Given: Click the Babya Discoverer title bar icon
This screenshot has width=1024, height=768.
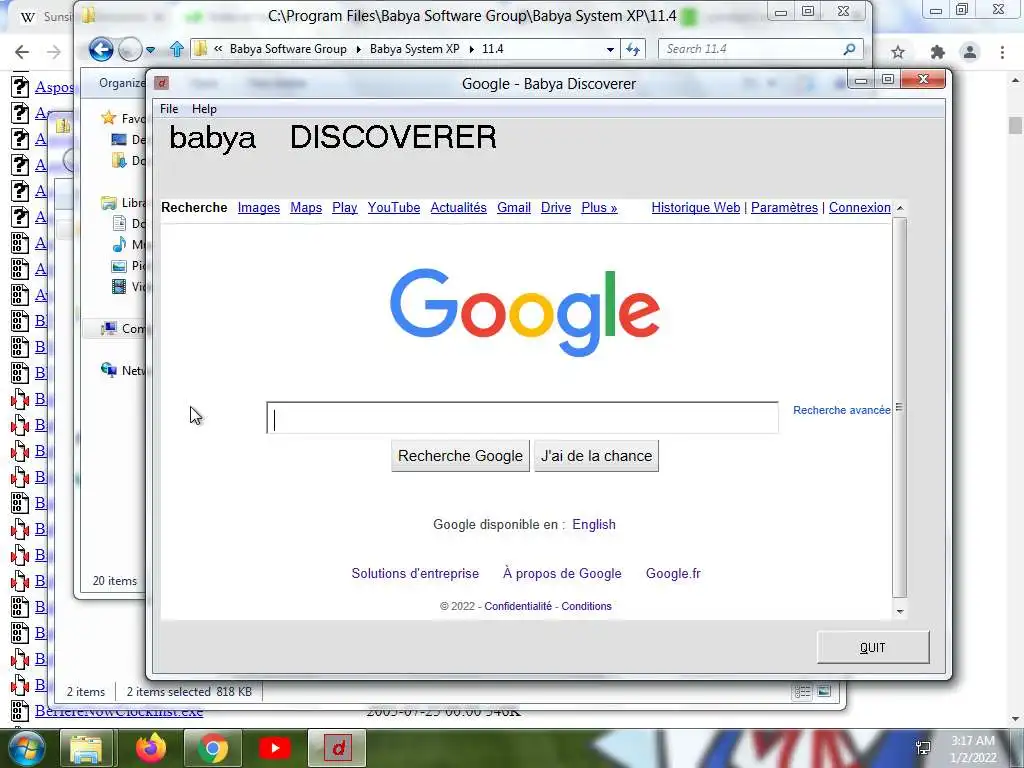Looking at the screenshot, I should [161, 83].
